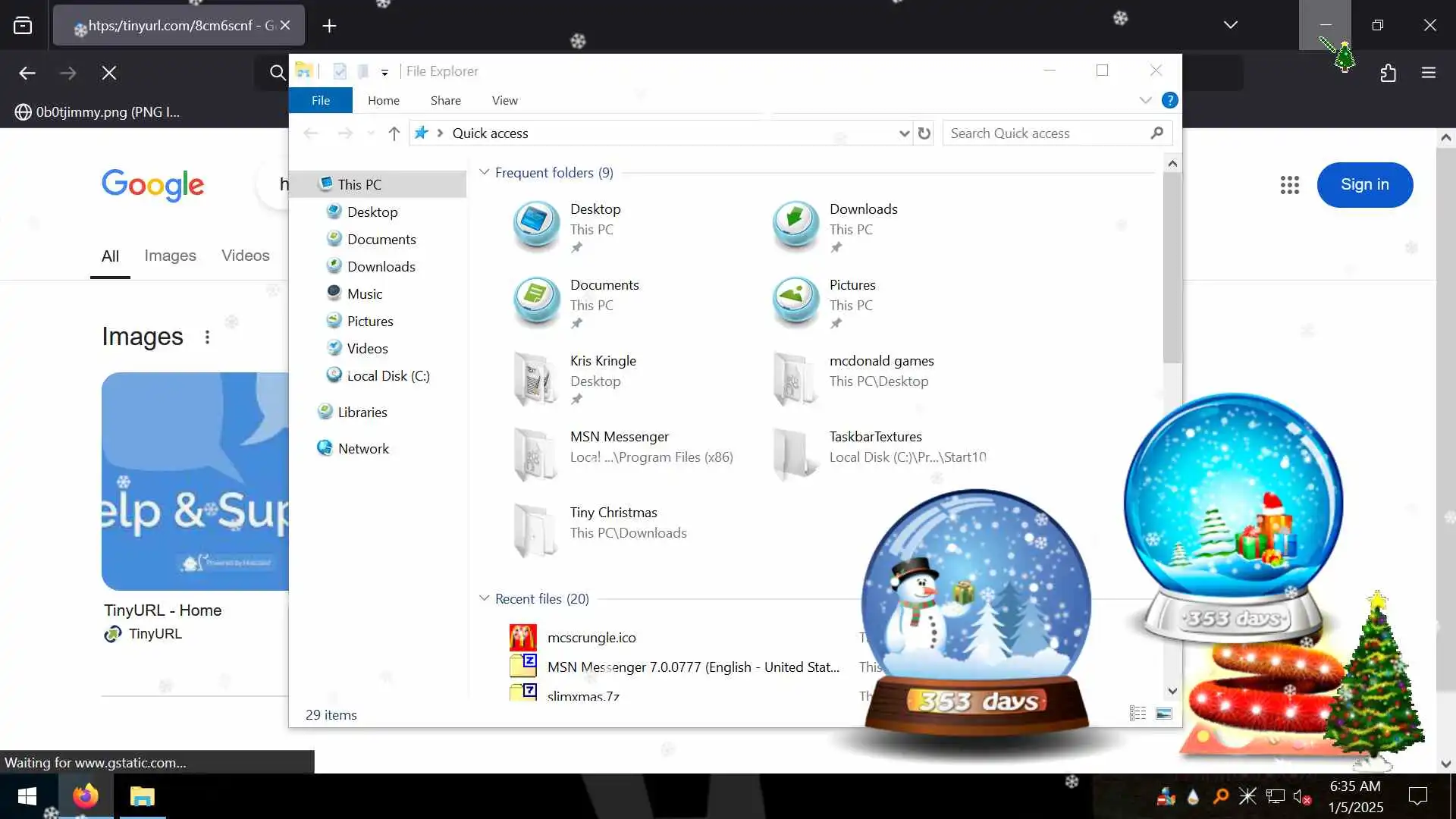Switch to large icons view
This screenshot has height=819, width=1456.
(x=1163, y=714)
